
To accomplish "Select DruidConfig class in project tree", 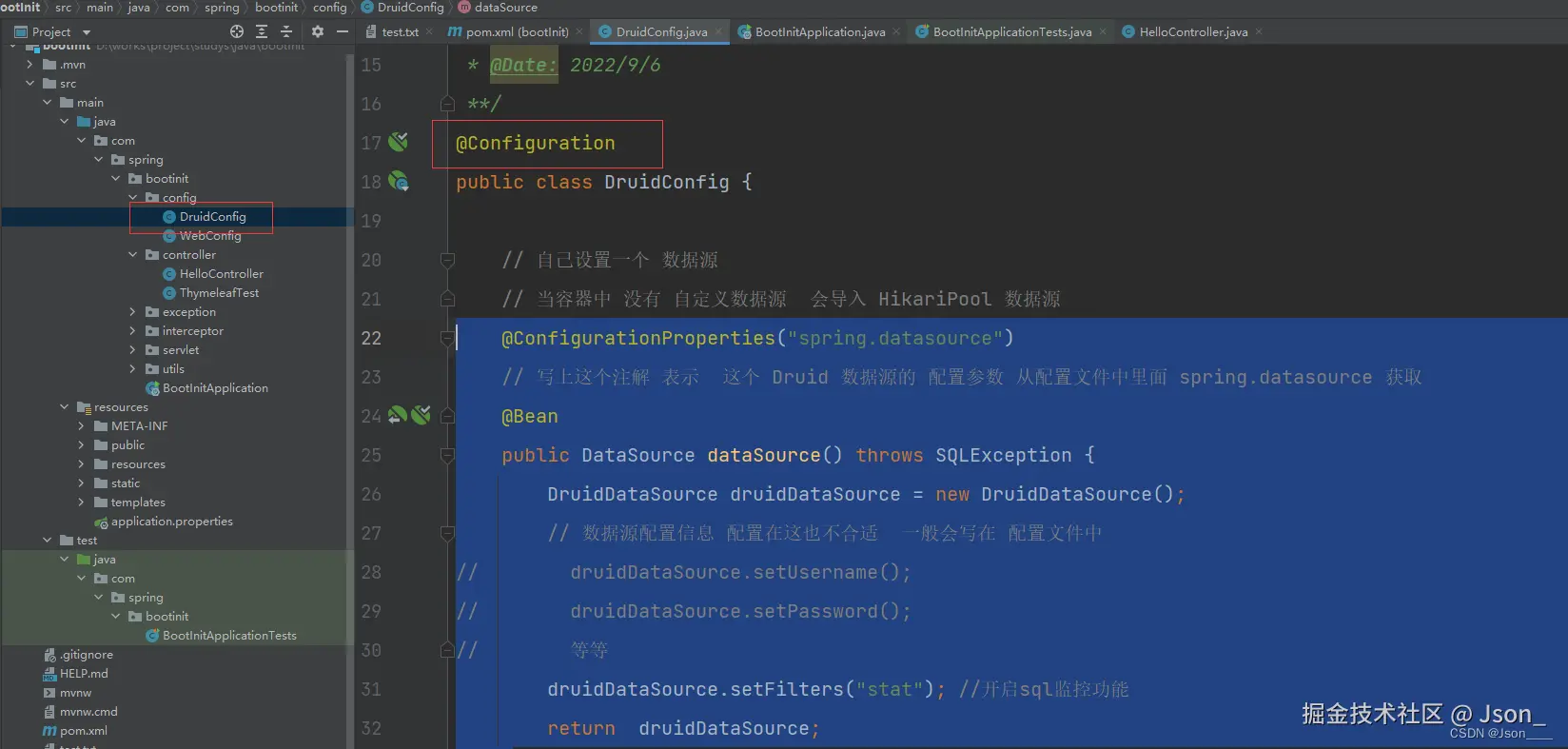I will tap(212, 217).
